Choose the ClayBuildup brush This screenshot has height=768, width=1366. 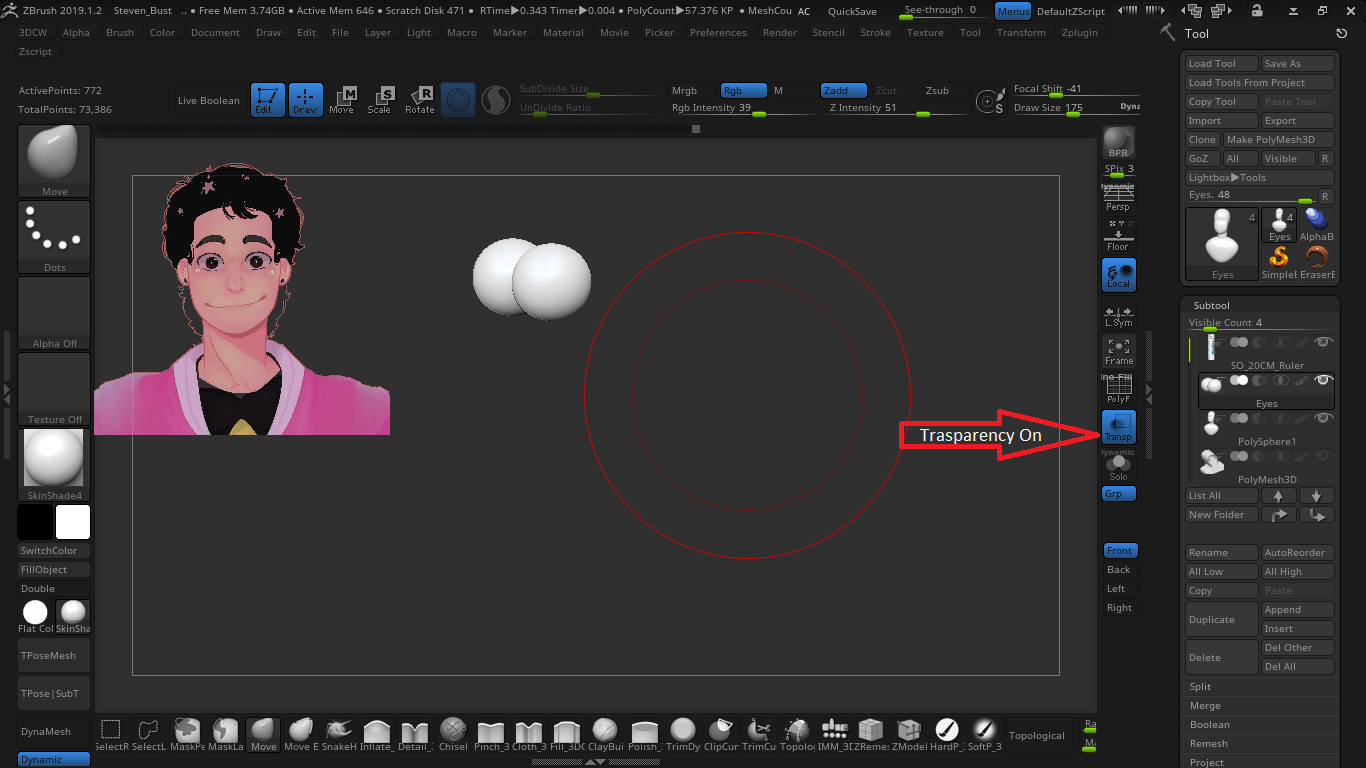605,734
